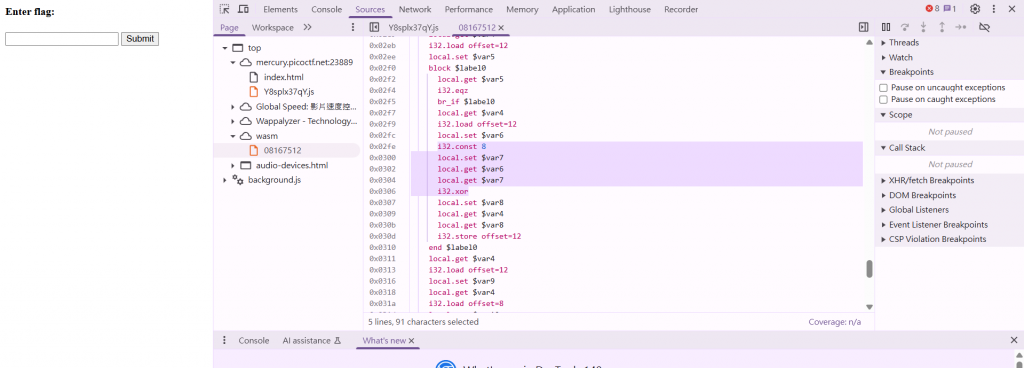The height and width of the screenshot is (368, 1024).
Task: Show more navigator tabs chevron
Action: [x=308, y=27]
